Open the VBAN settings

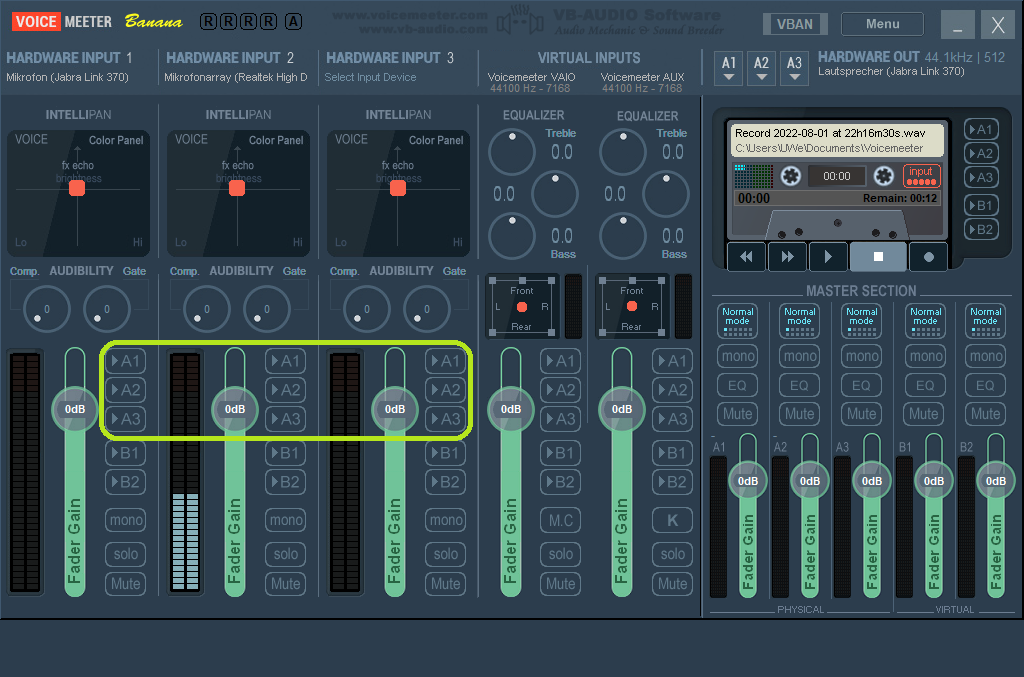coord(795,24)
